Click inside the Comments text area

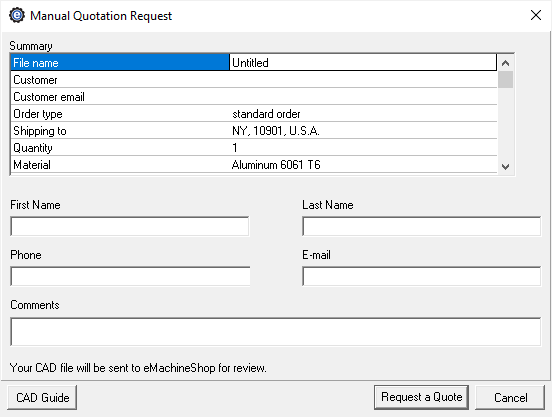point(276,331)
